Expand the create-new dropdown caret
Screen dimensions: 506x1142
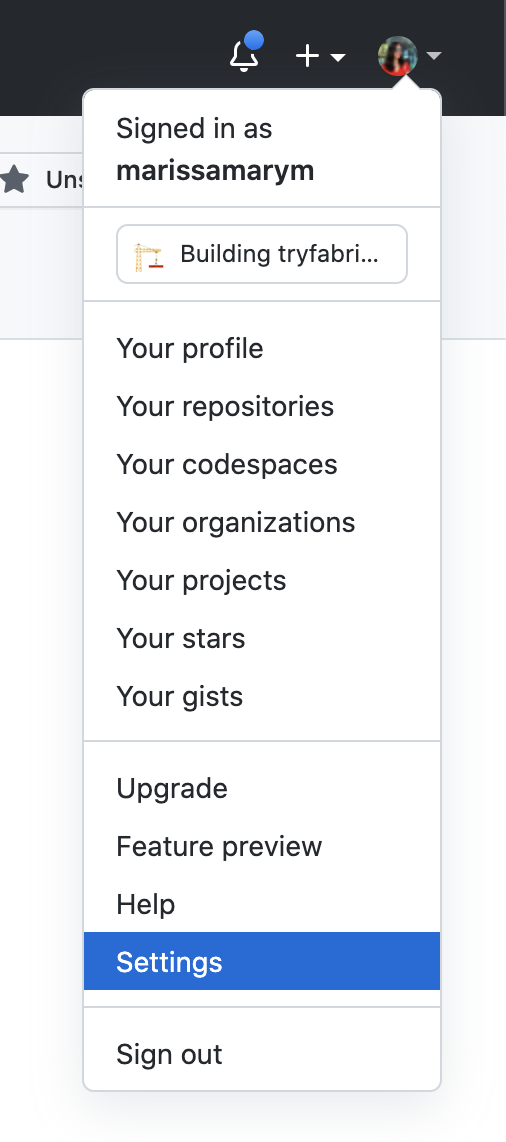[x=338, y=57]
